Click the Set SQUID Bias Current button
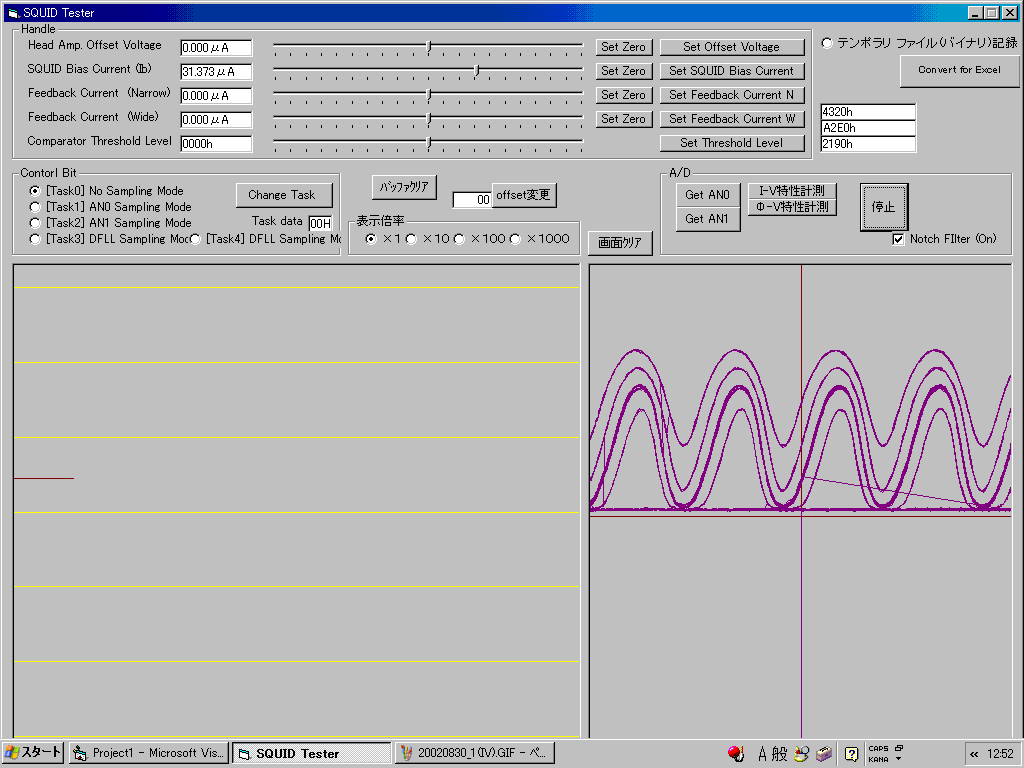Screen dimensions: 1024x768 pos(732,71)
